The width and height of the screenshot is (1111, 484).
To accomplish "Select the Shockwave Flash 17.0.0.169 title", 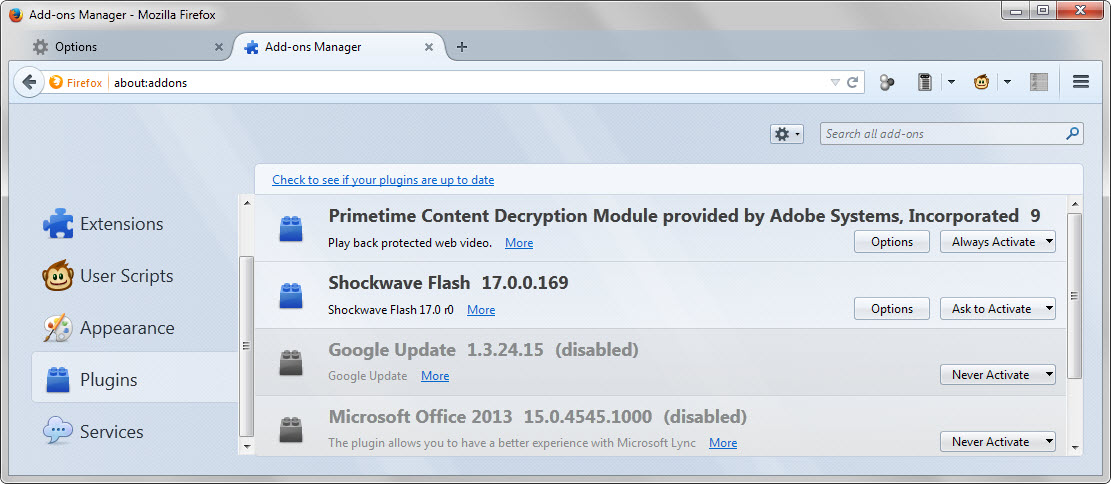I will pos(449,283).
